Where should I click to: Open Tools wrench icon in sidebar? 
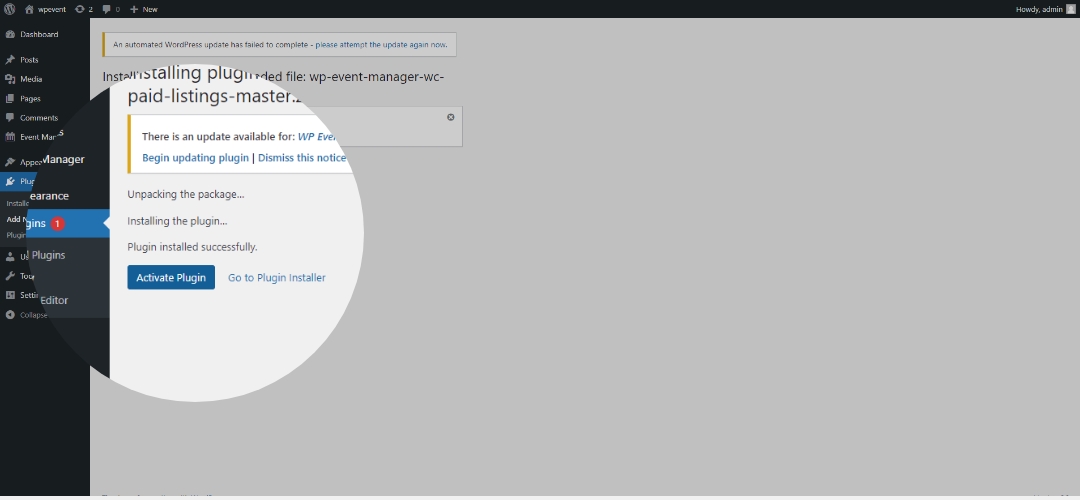tap(10, 275)
